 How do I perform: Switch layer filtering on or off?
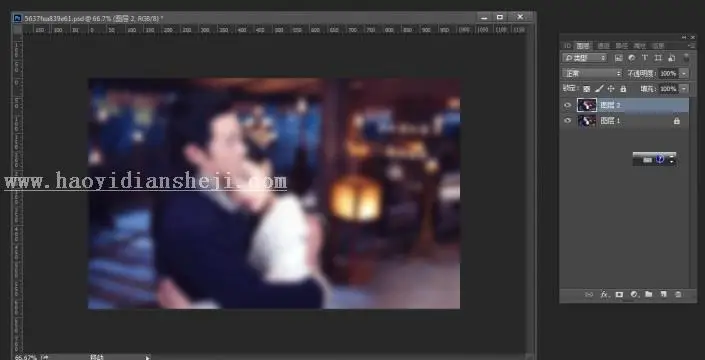(x=686, y=58)
